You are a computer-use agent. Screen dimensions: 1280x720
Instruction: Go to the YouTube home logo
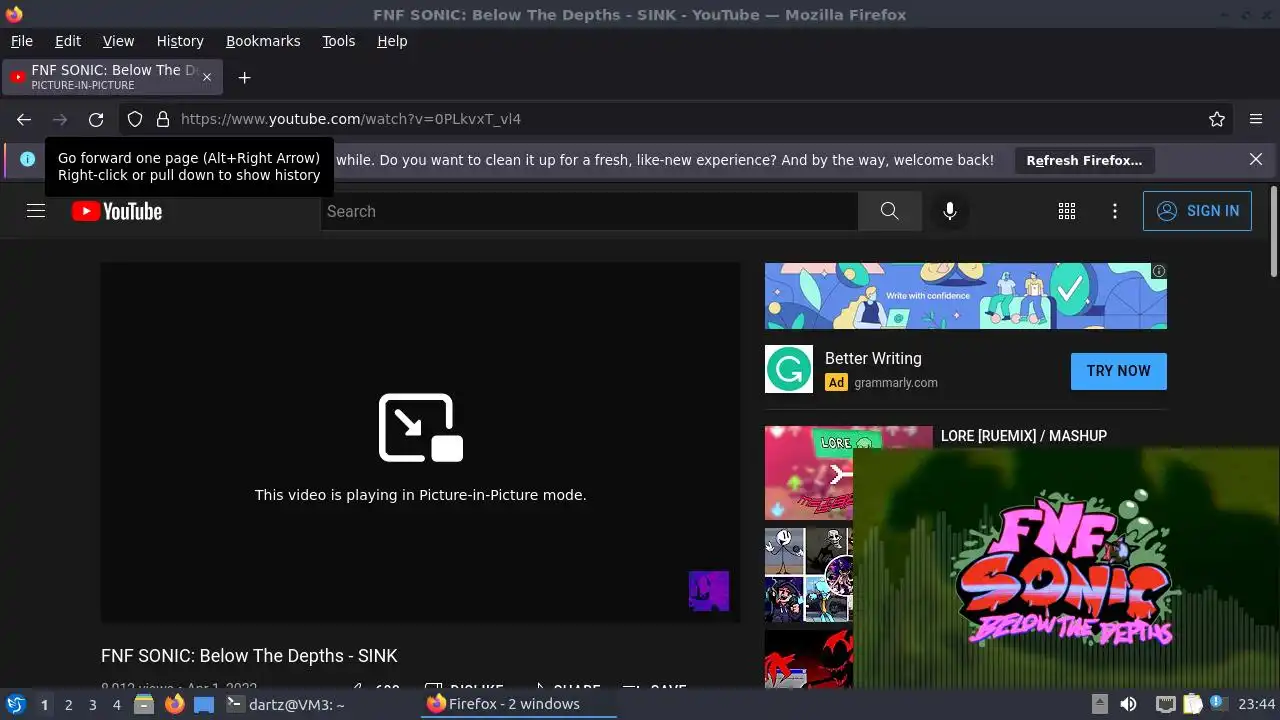coord(117,211)
